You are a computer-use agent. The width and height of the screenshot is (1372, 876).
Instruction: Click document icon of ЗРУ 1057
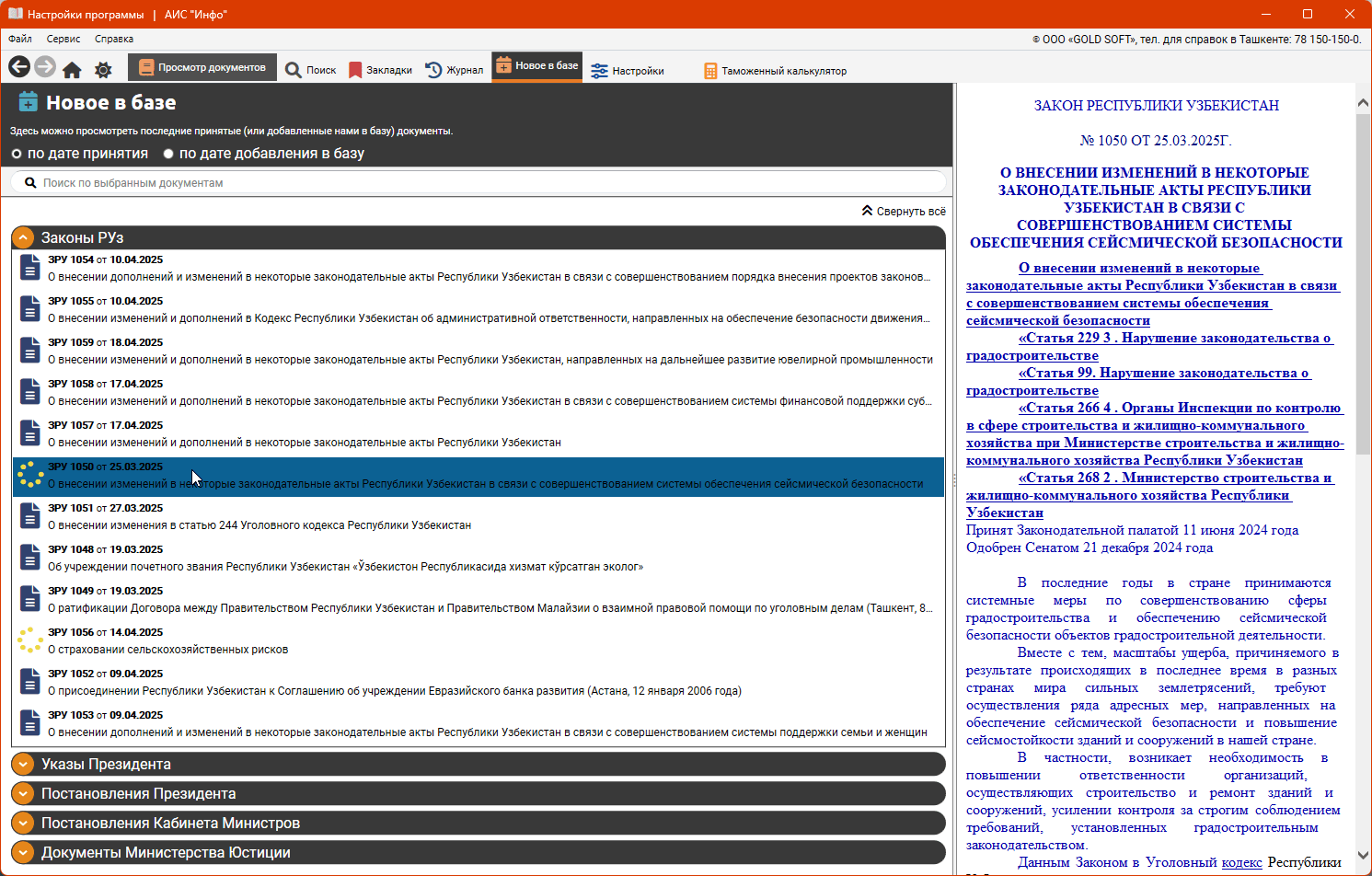pyautogui.click(x=30, y=433)
